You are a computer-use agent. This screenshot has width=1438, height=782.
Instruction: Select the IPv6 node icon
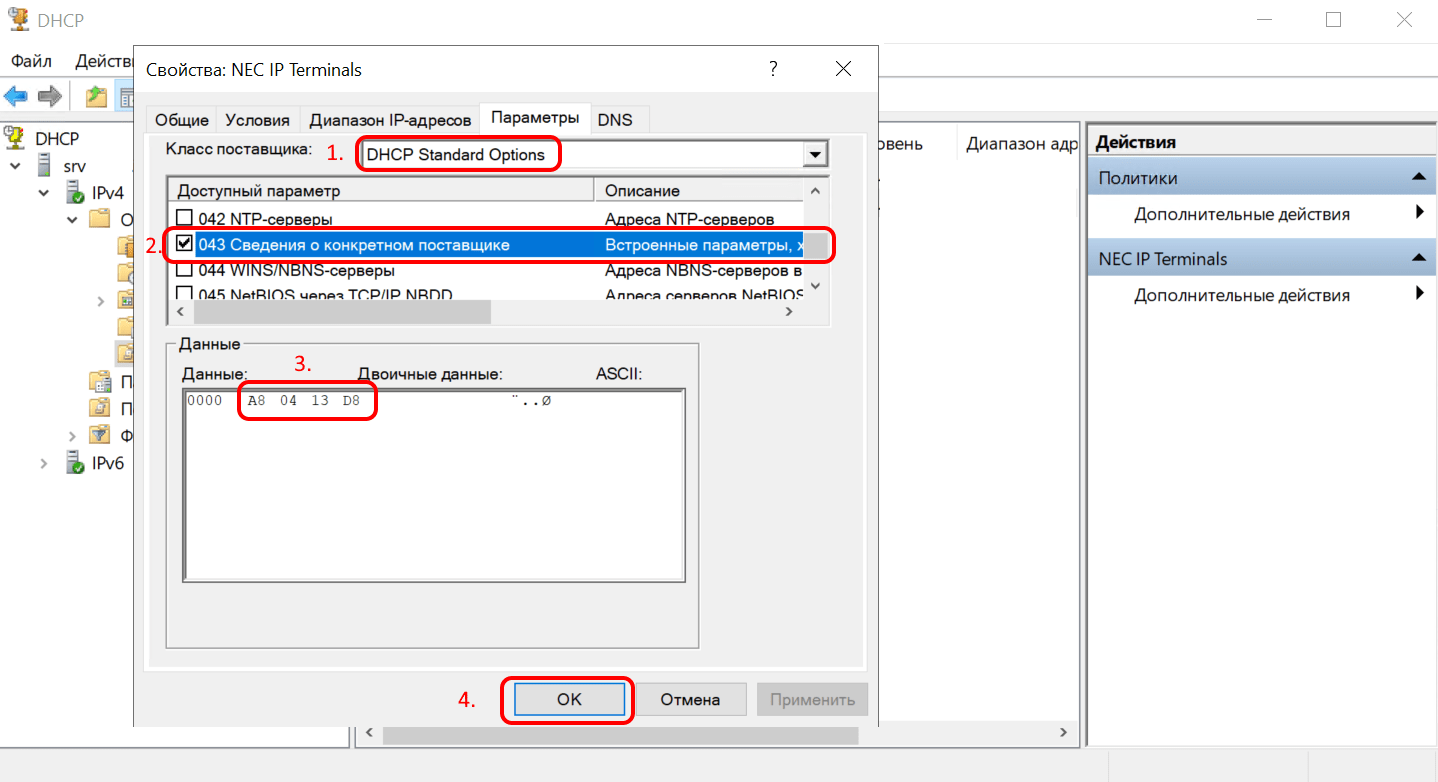(74, 463)
